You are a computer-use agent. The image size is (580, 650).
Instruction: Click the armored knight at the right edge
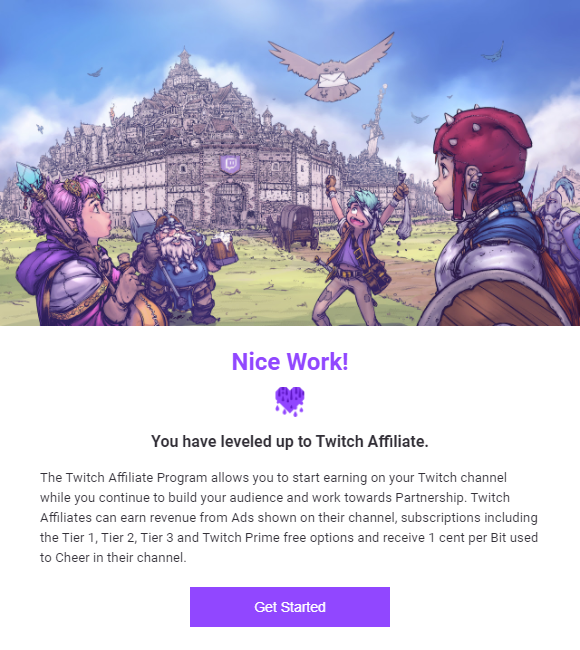pyautogui.click(x=560, y=232)
